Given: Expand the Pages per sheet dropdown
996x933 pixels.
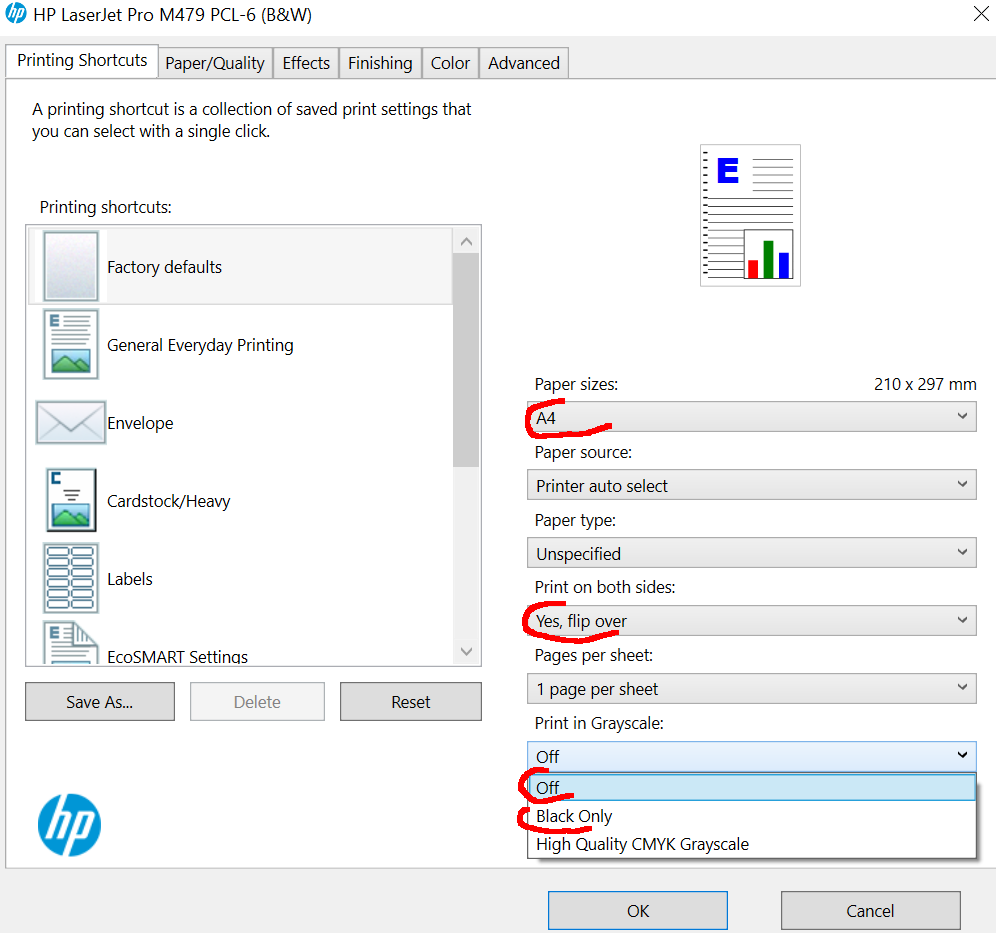Looking at the screenshot, I should click(x=751, y=688).
